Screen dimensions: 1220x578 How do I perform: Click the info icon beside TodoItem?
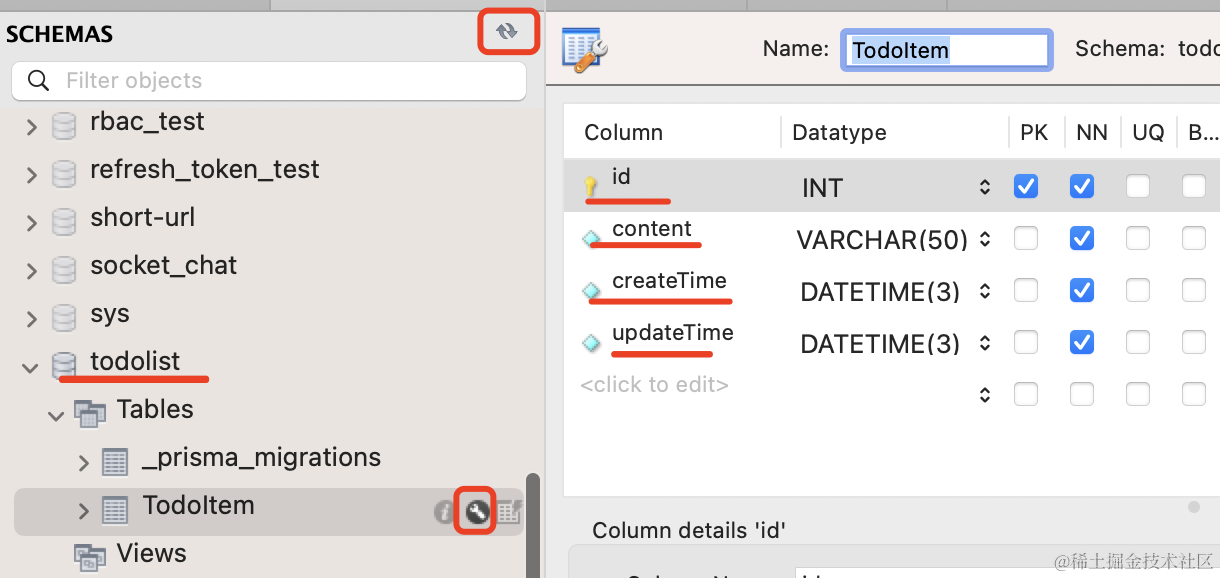click(x=444, y=512)
